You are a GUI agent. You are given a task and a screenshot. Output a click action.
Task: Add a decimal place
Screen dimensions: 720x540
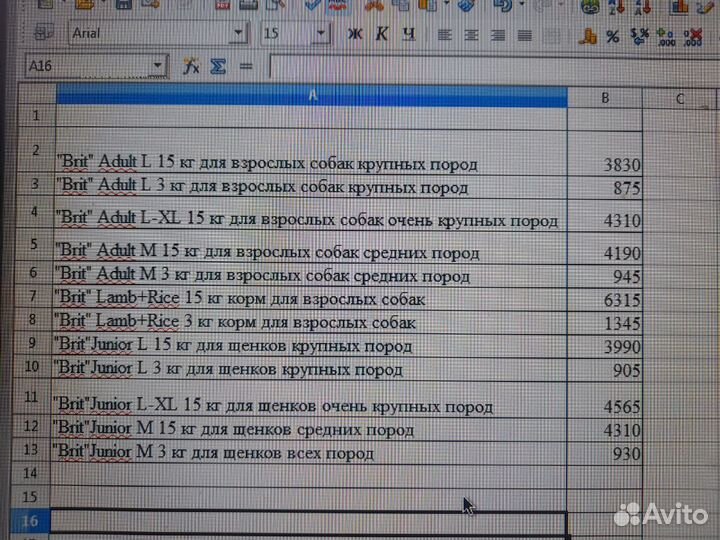pos(666,37)
